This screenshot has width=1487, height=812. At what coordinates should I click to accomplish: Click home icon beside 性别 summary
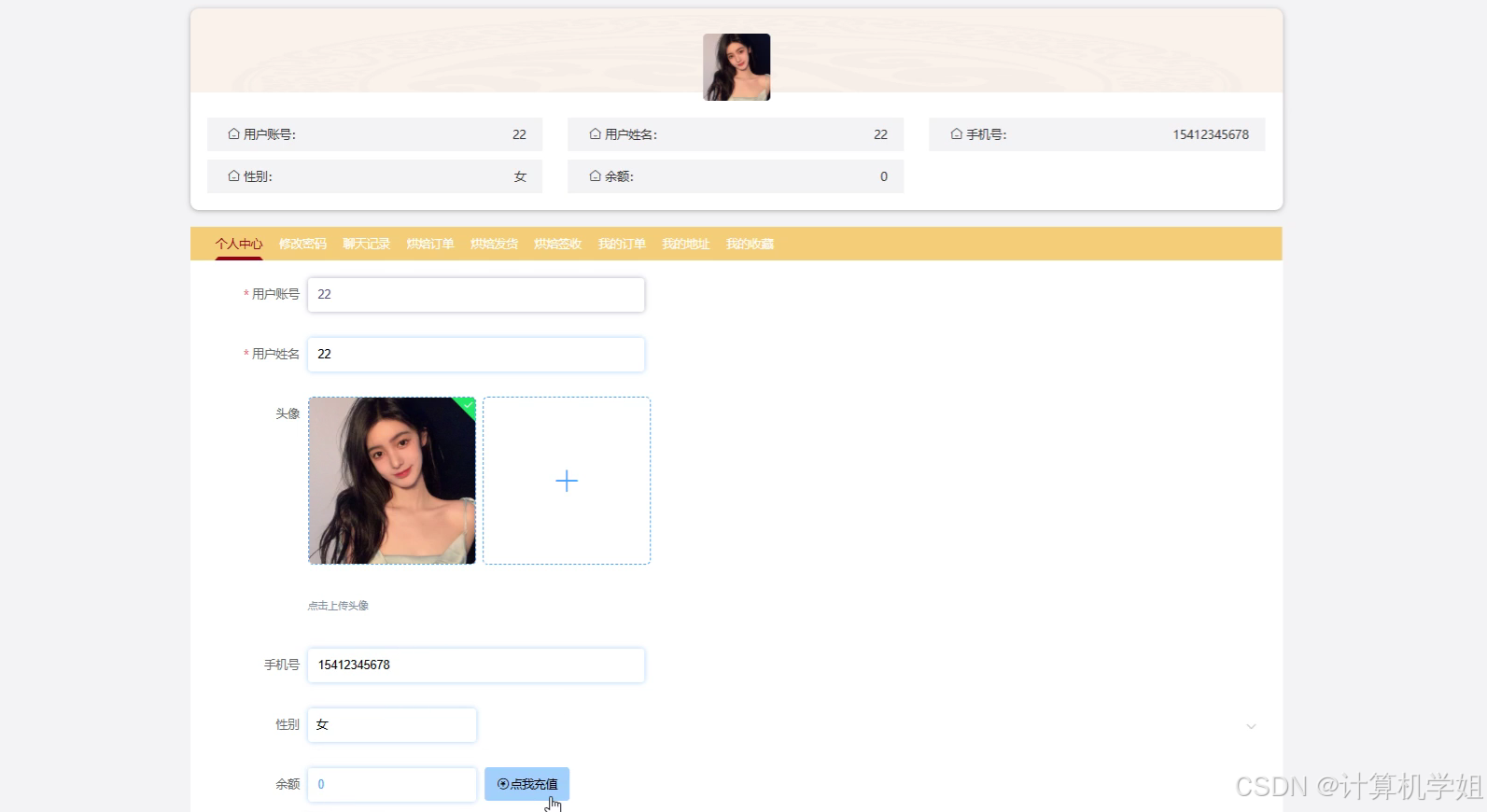coord(233,175)
